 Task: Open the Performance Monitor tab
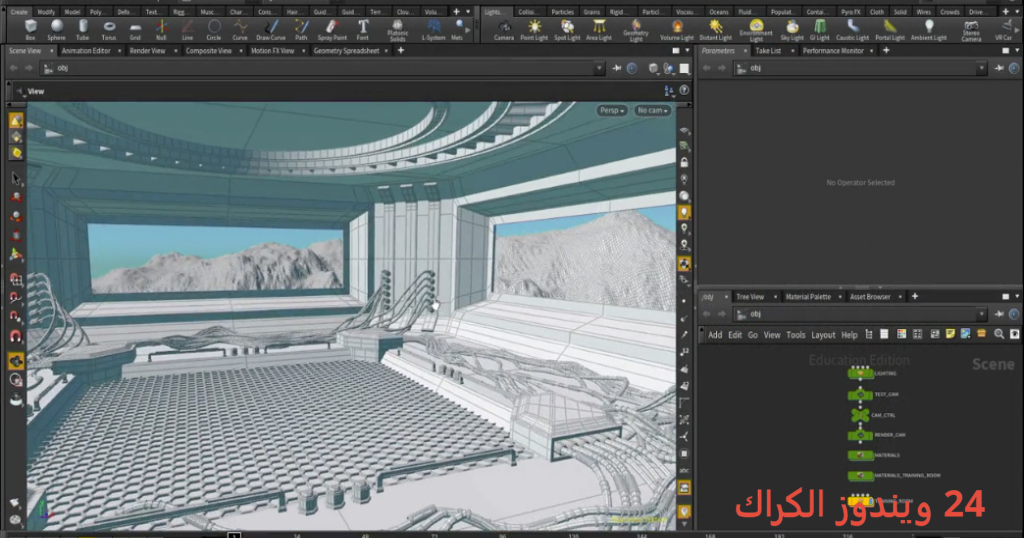pyautogui.click(x=833, y=50)
